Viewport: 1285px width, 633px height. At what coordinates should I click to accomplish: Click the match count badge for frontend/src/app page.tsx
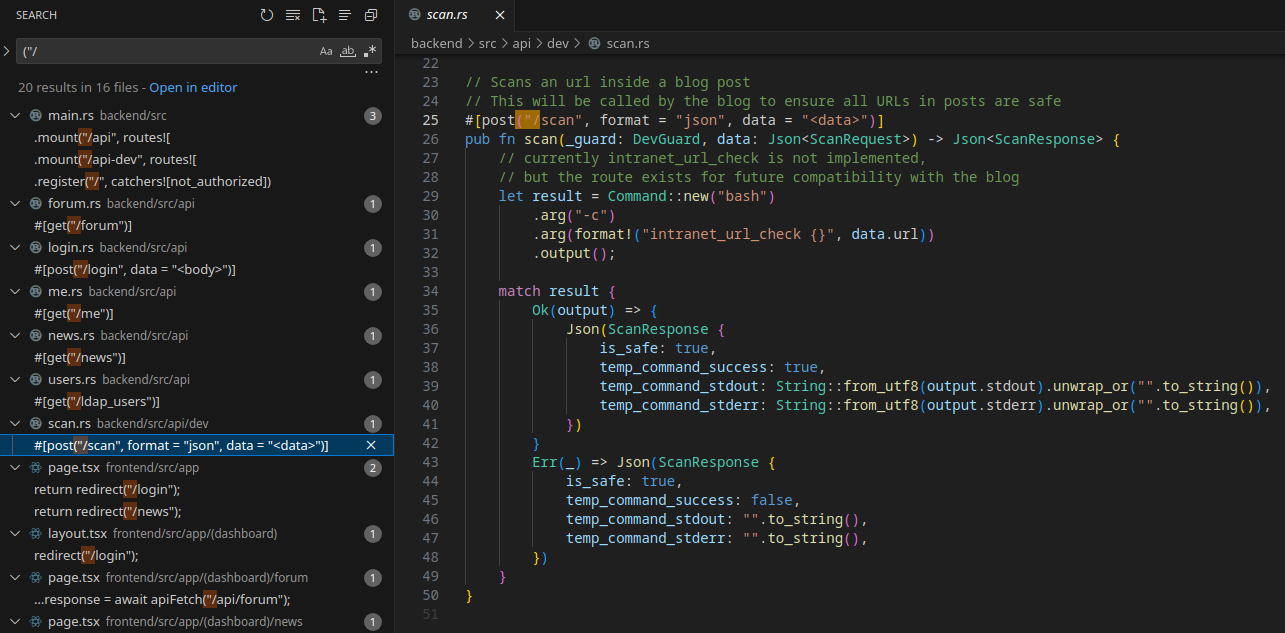[373, 468]
